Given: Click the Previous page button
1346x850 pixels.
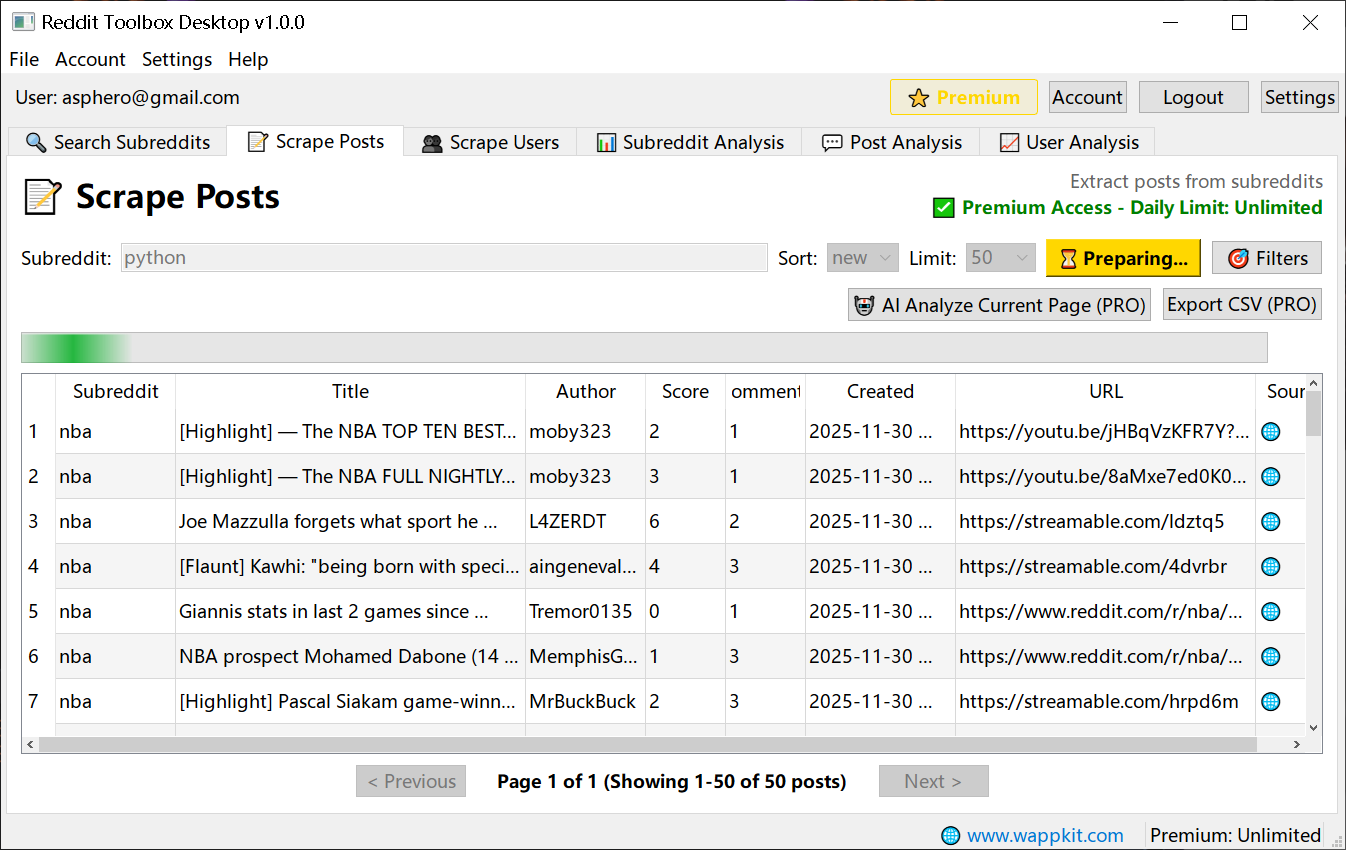Looking at the screenshot, I should [x=411, y=781].
